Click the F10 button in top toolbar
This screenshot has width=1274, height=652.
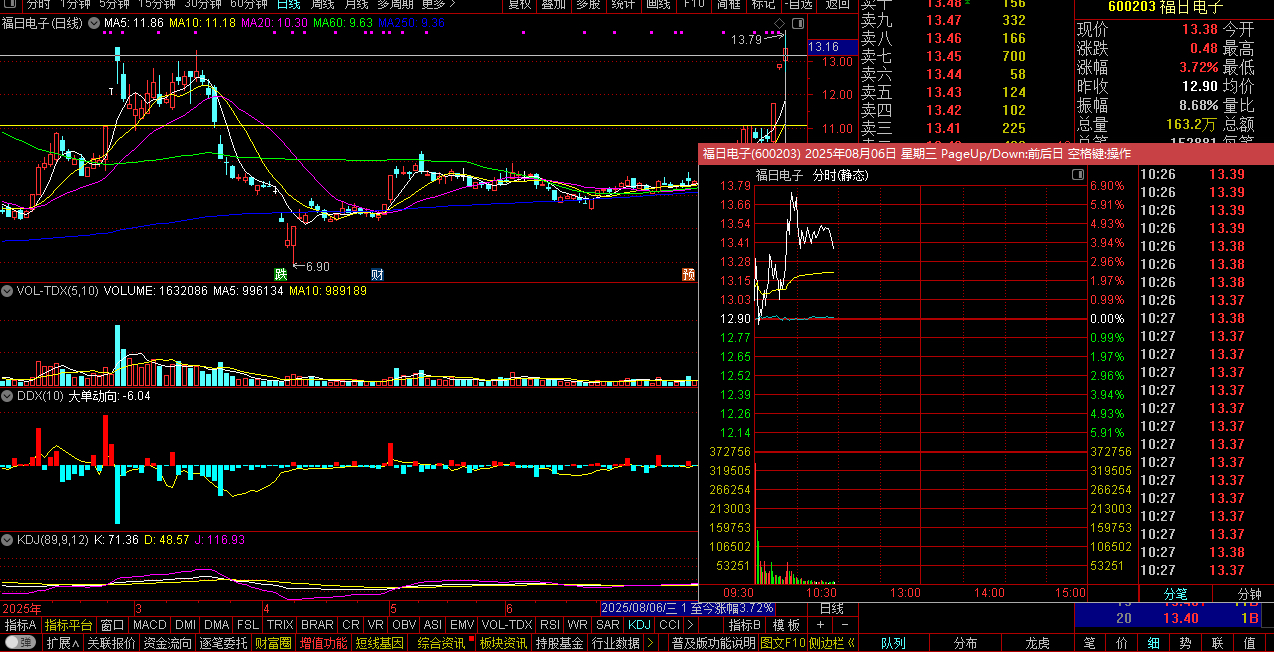(x=693, y=4)
